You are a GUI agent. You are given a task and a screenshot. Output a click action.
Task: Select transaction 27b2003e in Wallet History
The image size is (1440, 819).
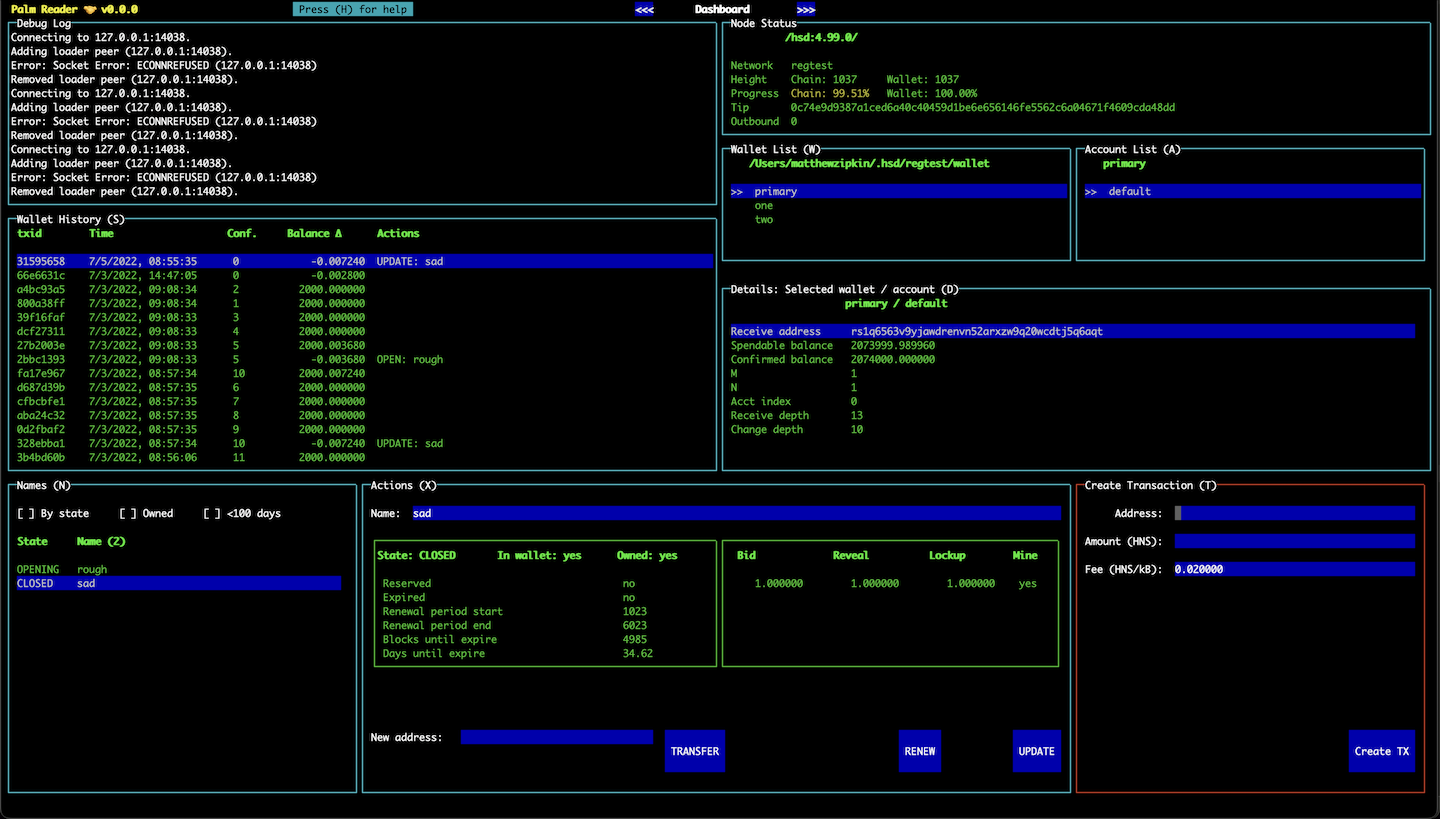[365, 345]
